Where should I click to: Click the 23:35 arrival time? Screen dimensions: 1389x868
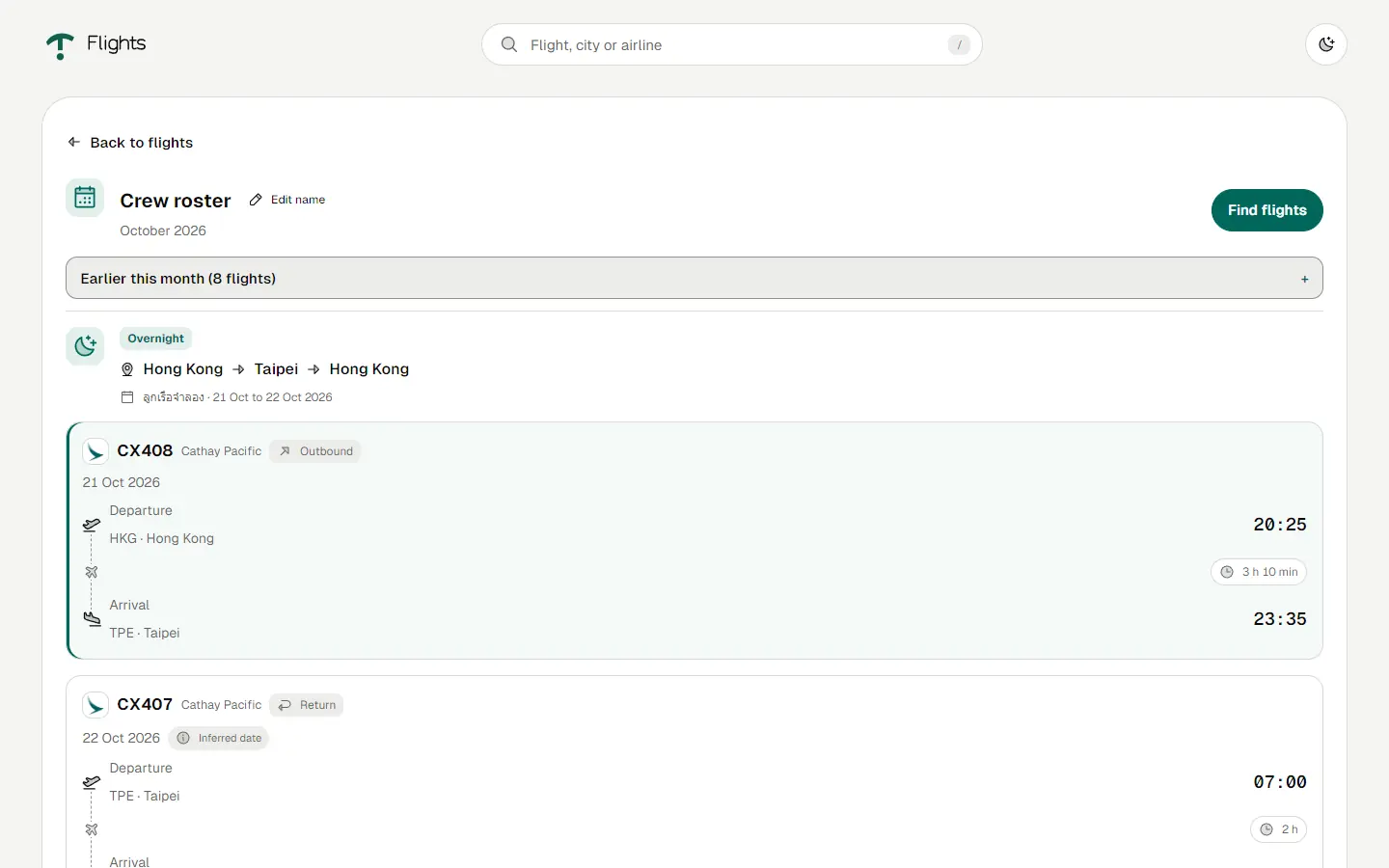coord(1280,619)
